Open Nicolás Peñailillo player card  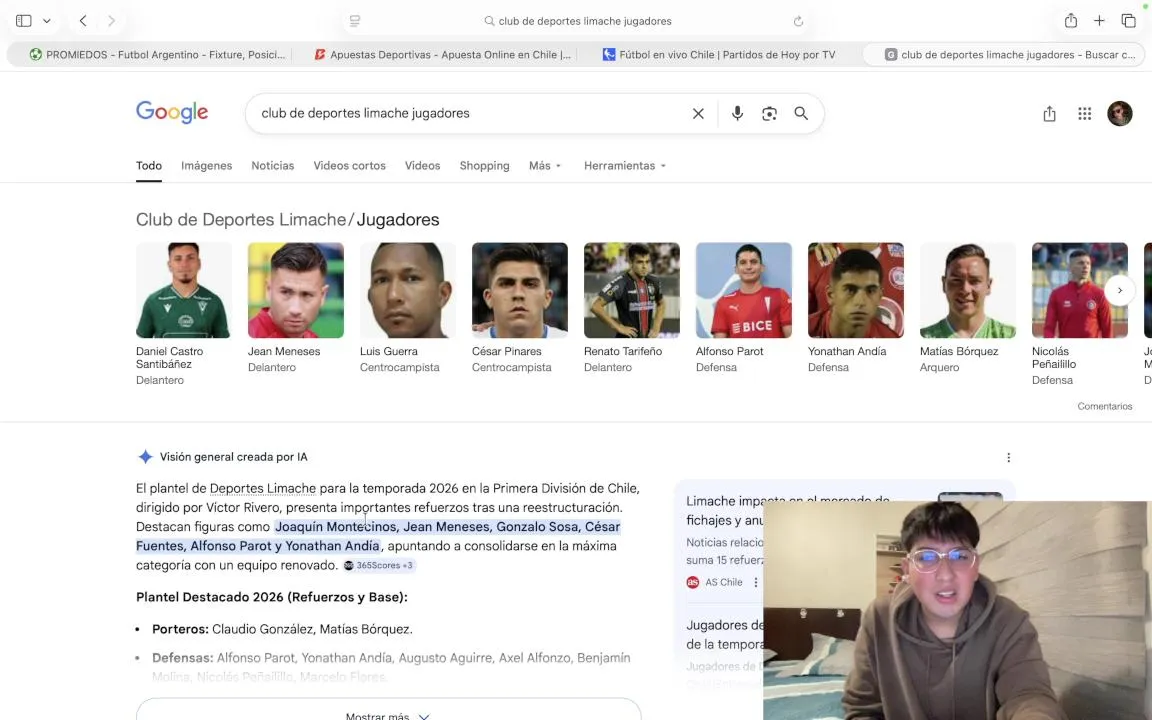click(x=1079, y=314)
